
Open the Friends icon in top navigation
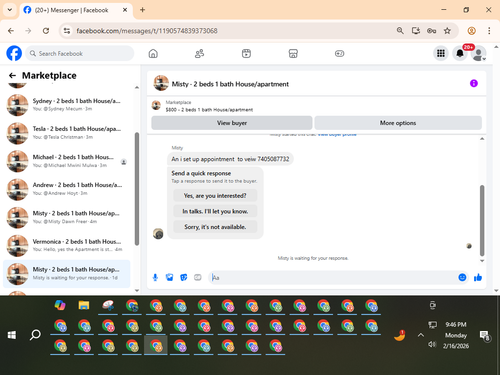199,53
